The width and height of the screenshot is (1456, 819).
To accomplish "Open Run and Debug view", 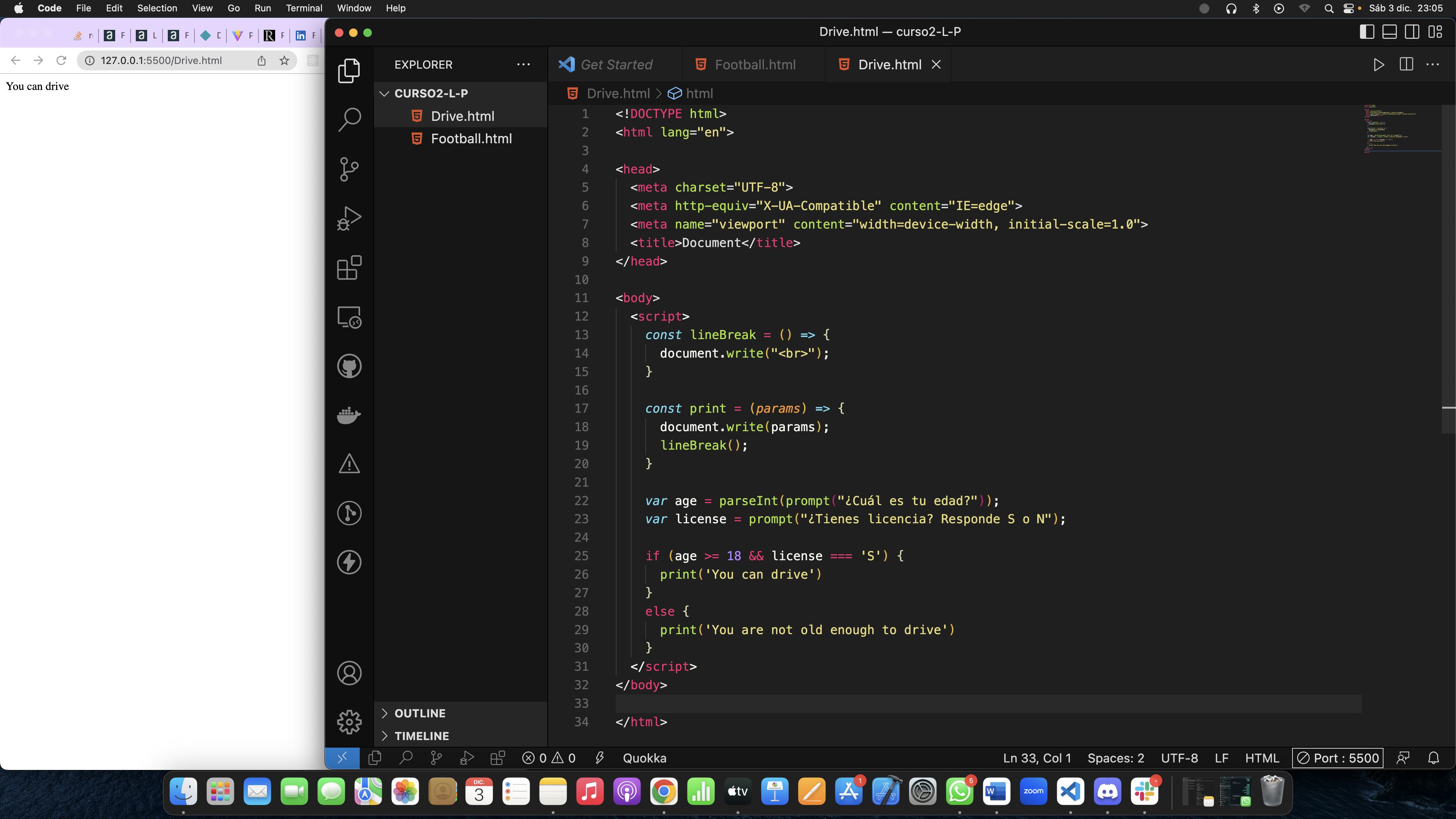I will pyautogui.click(x=349, y=218).
